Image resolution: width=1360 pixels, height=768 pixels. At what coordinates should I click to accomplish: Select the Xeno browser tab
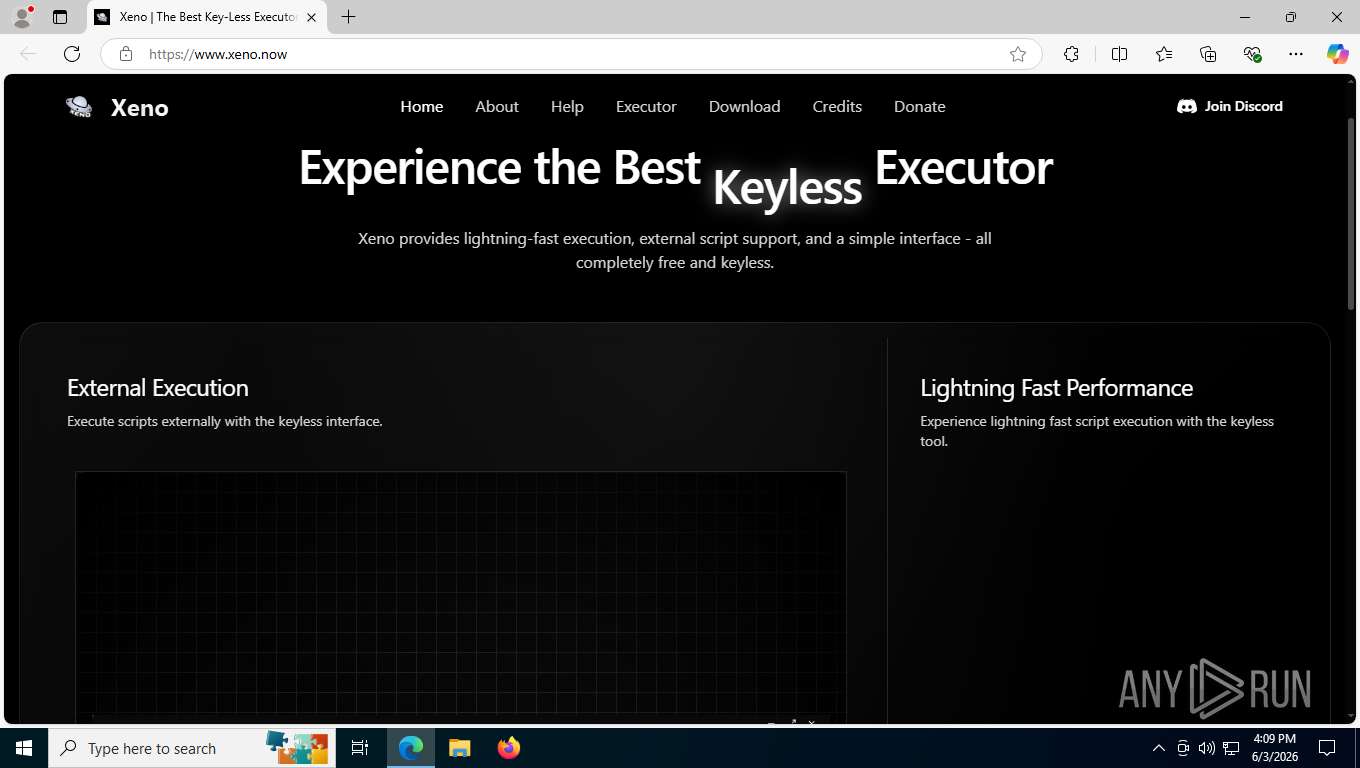pos(207,17)
